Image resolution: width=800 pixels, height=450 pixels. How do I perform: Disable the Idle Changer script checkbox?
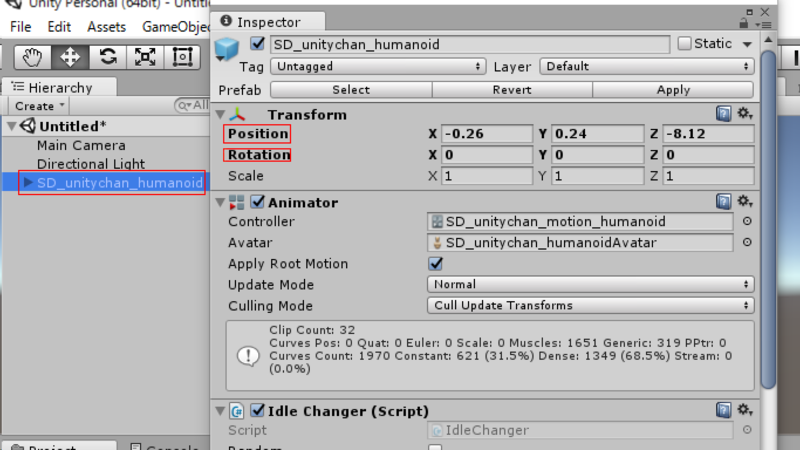tap(258, 410)
